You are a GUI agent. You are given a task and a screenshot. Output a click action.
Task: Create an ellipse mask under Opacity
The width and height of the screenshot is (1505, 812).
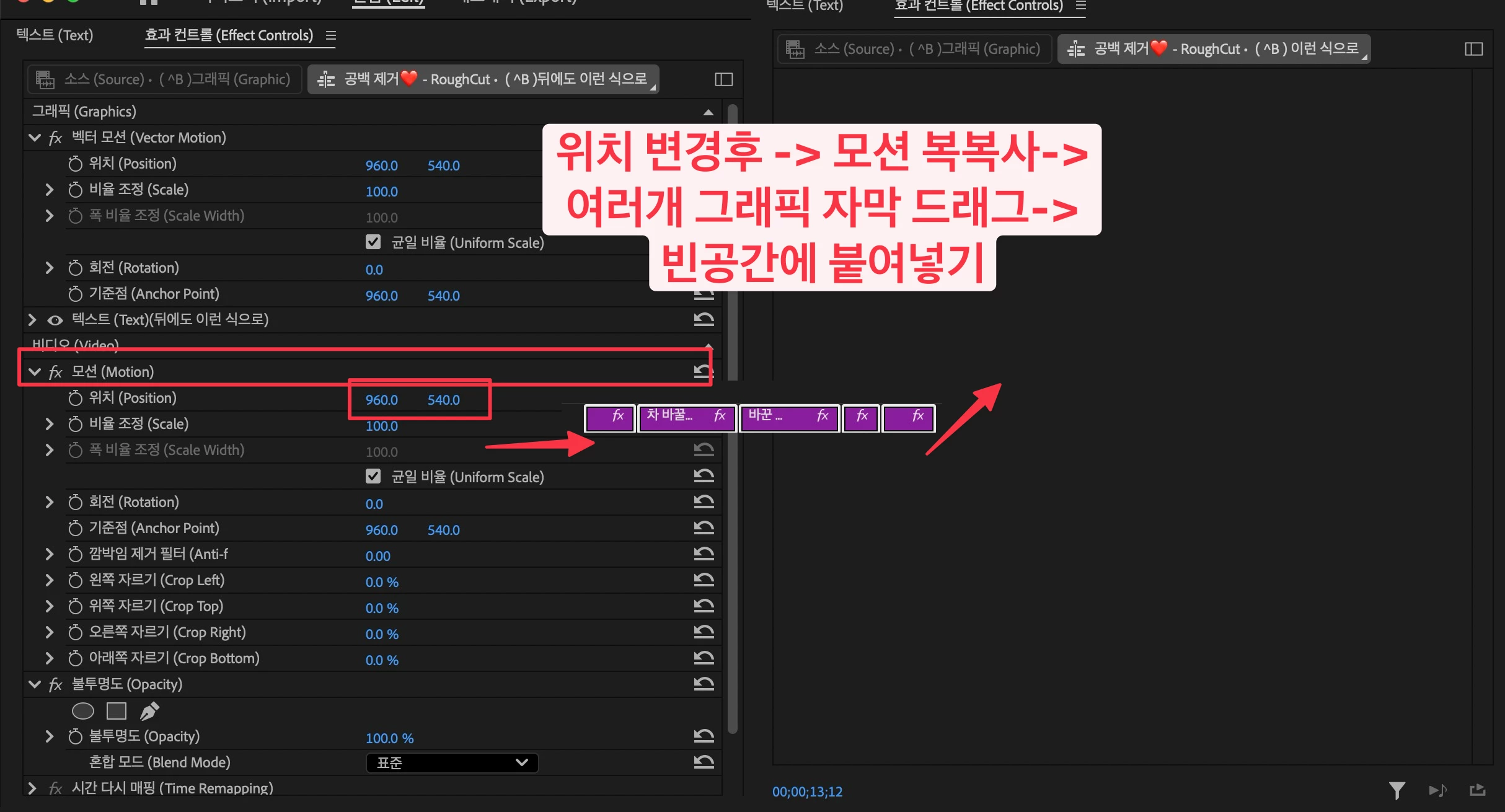click(83, 711)
